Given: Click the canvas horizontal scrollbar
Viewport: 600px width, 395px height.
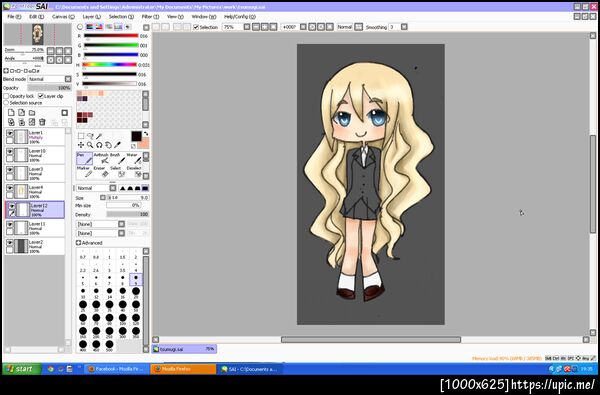Looking at the screenshot, I should [371, 340].
